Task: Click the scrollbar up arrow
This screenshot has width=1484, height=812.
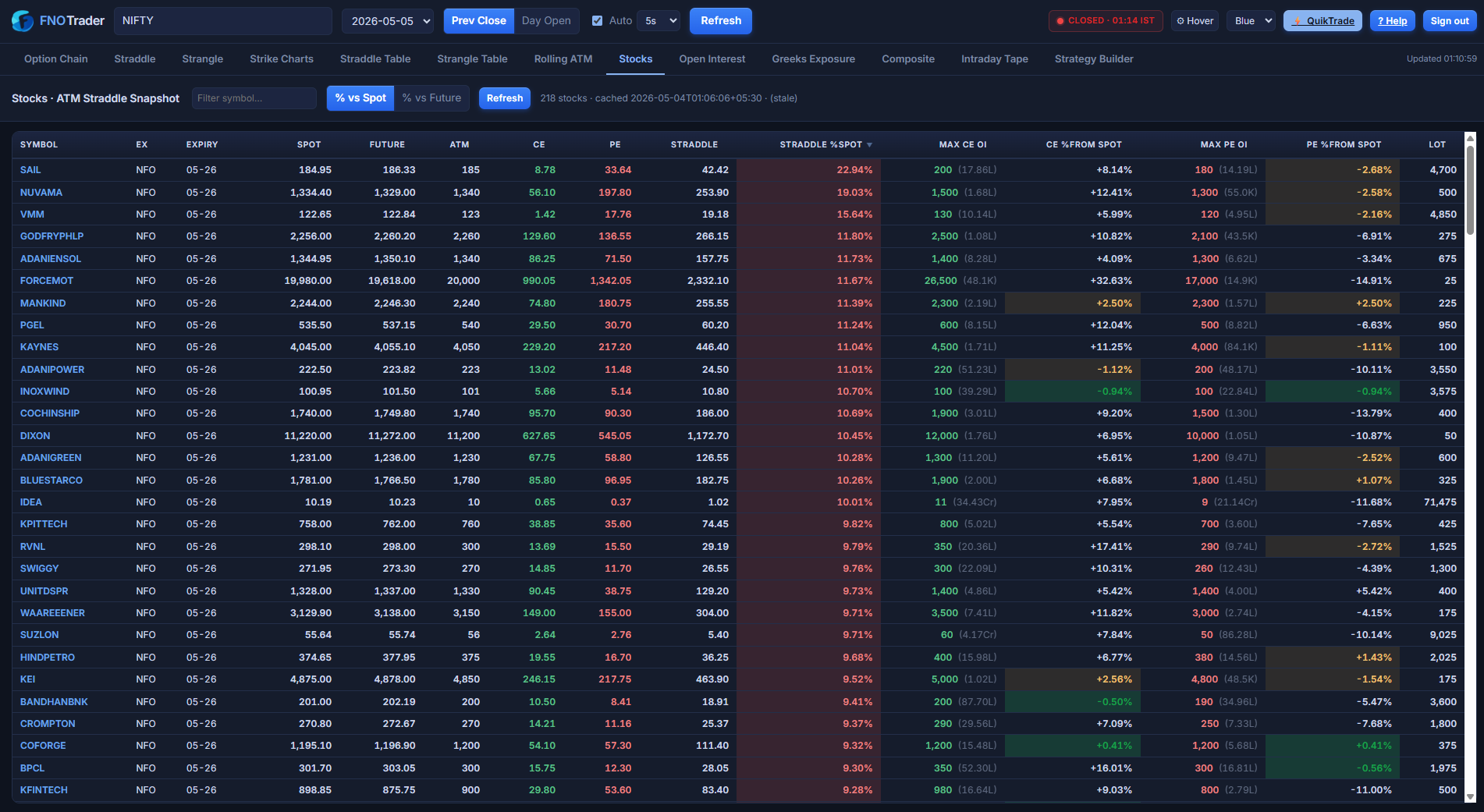Action: (x=1470, y=139)
